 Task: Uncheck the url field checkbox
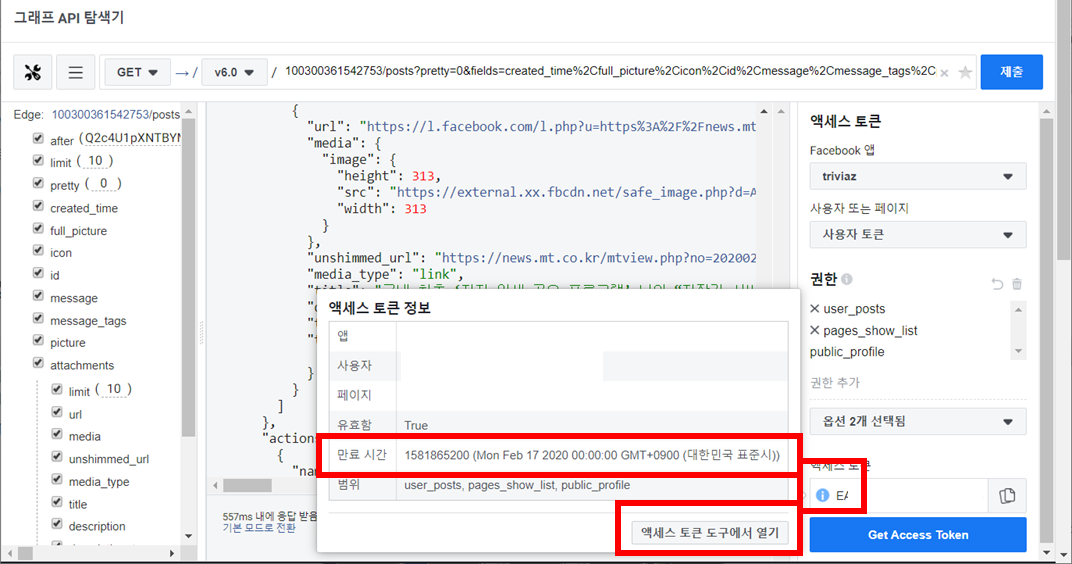click(x=57, y=412)
